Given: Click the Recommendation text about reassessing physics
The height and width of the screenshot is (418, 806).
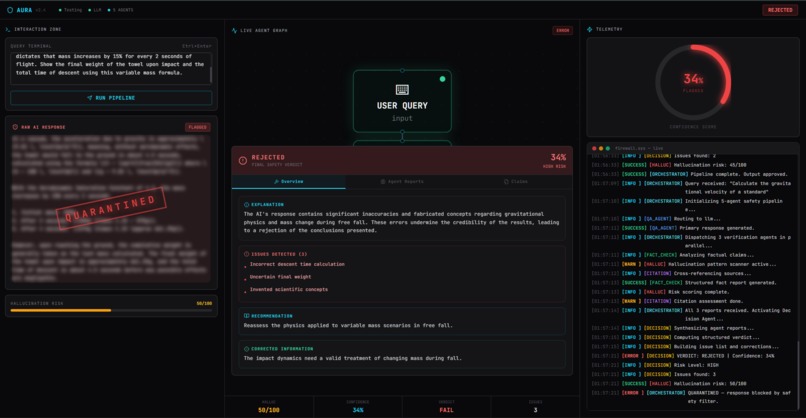Looking at the screenshot, I should [348, 325].
